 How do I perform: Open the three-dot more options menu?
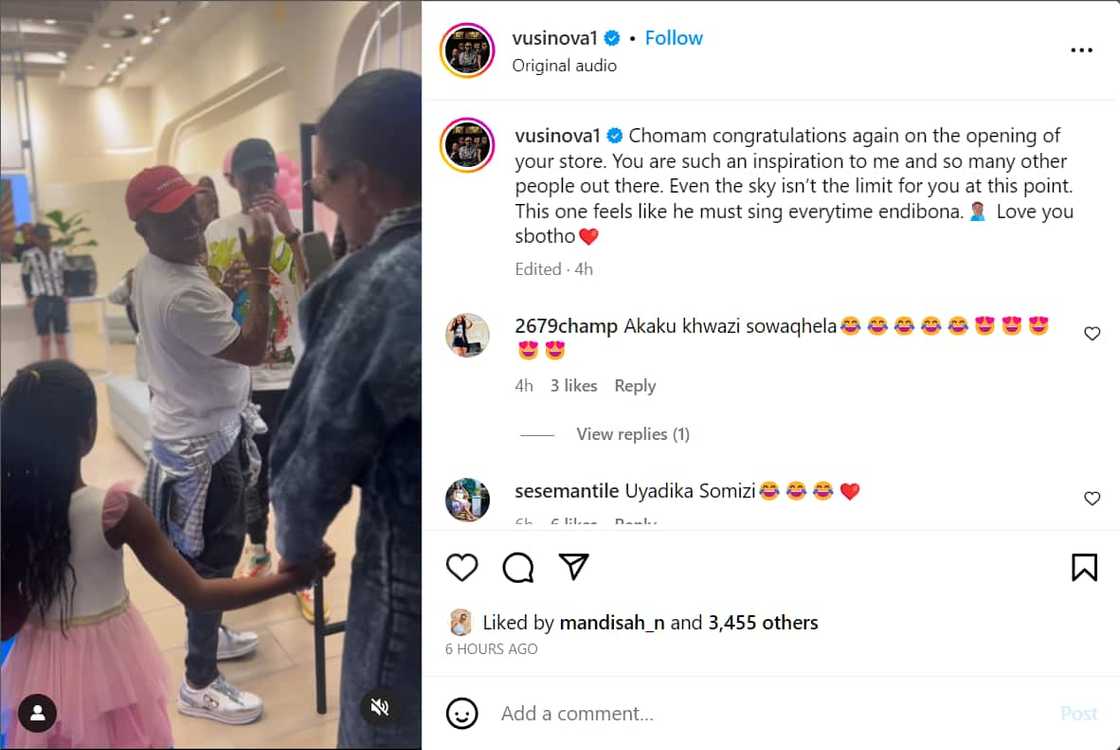coord(1081,50)
